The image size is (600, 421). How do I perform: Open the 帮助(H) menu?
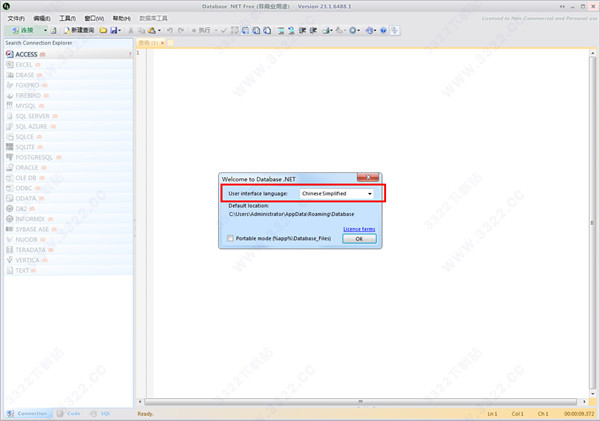click(121, 18)
